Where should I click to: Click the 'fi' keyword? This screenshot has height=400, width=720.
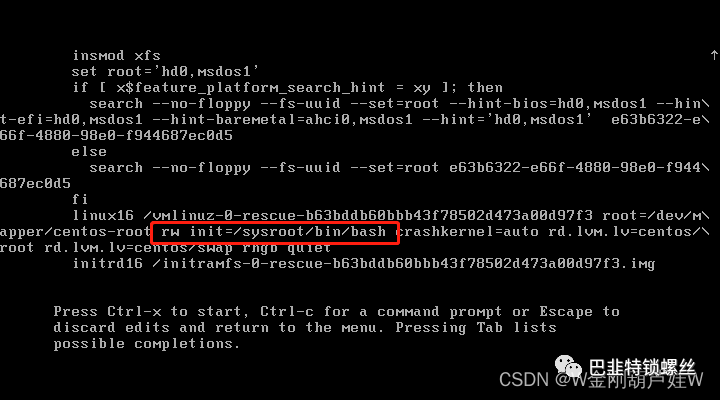(80, 199)
